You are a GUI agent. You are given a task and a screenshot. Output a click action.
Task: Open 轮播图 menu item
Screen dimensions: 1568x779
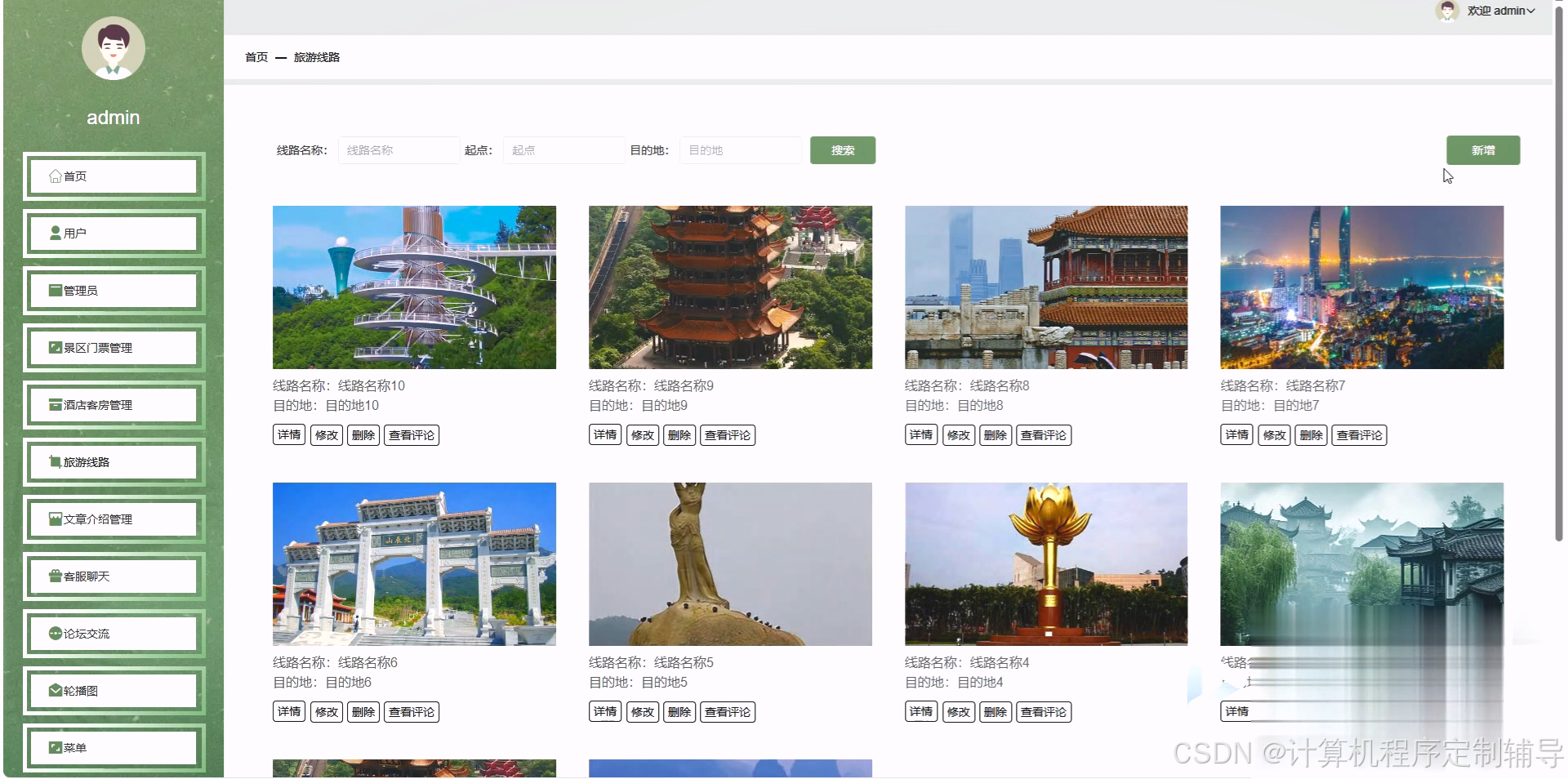tap(114, 691)
